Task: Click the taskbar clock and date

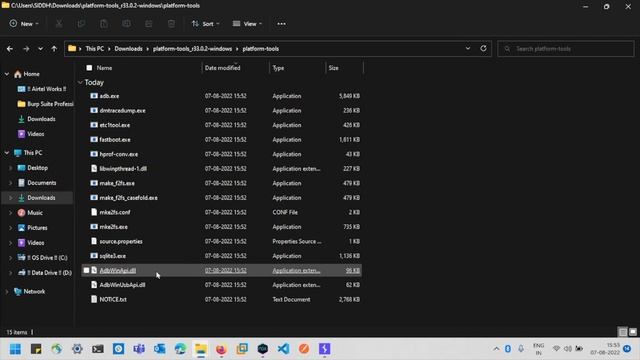Action: click(605, 349)
